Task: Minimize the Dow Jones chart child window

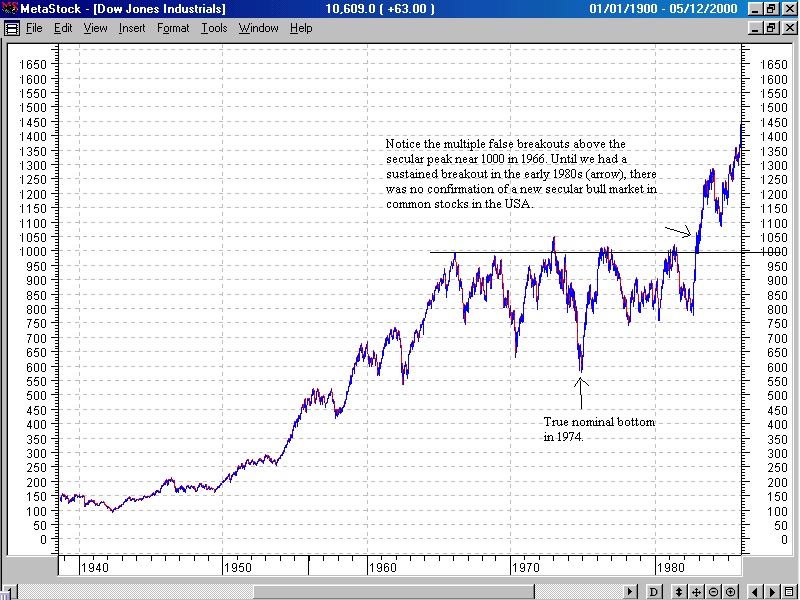Action: (757, 28)
